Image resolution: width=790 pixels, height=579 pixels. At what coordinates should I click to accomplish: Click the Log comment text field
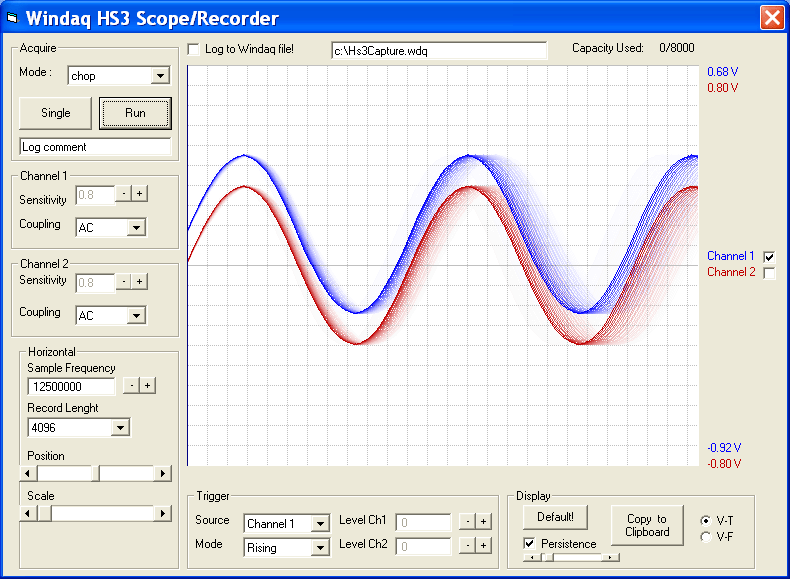pos(95,147)
